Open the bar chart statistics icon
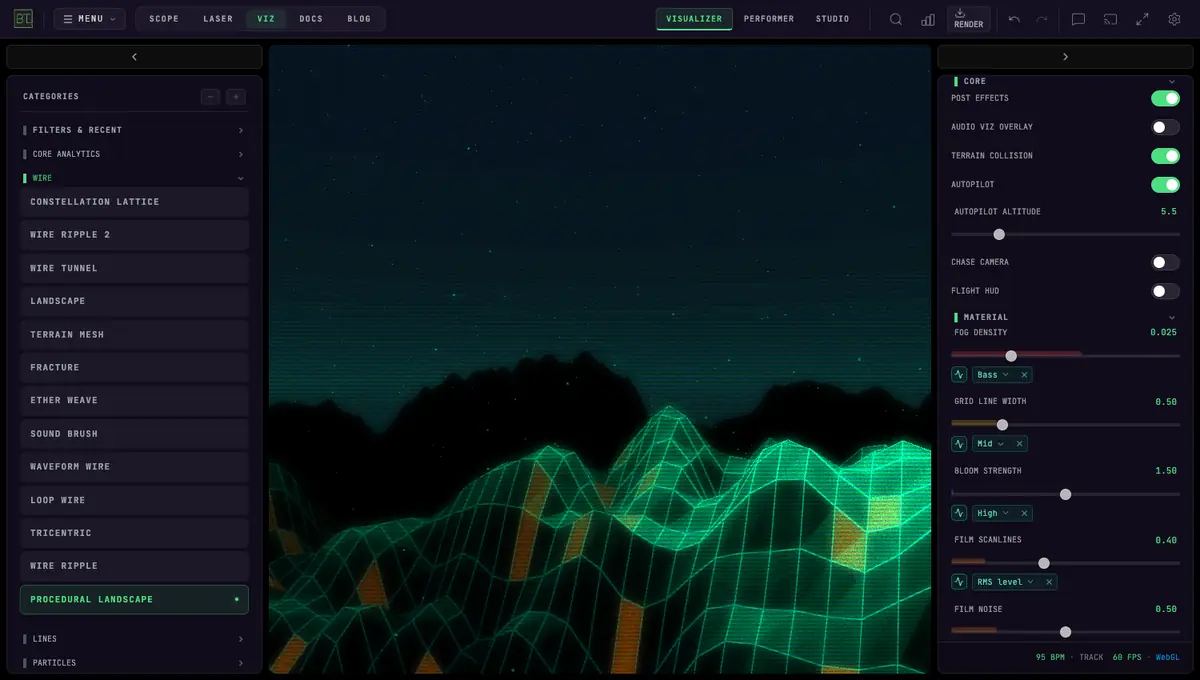This screenshot has height=680, width=1200. click(x=928, y=19)
